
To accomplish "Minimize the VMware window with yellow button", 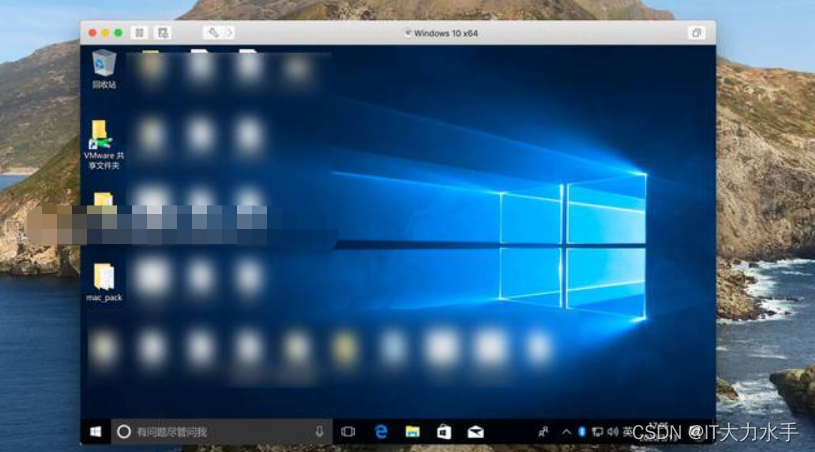I will click(105, 33).
